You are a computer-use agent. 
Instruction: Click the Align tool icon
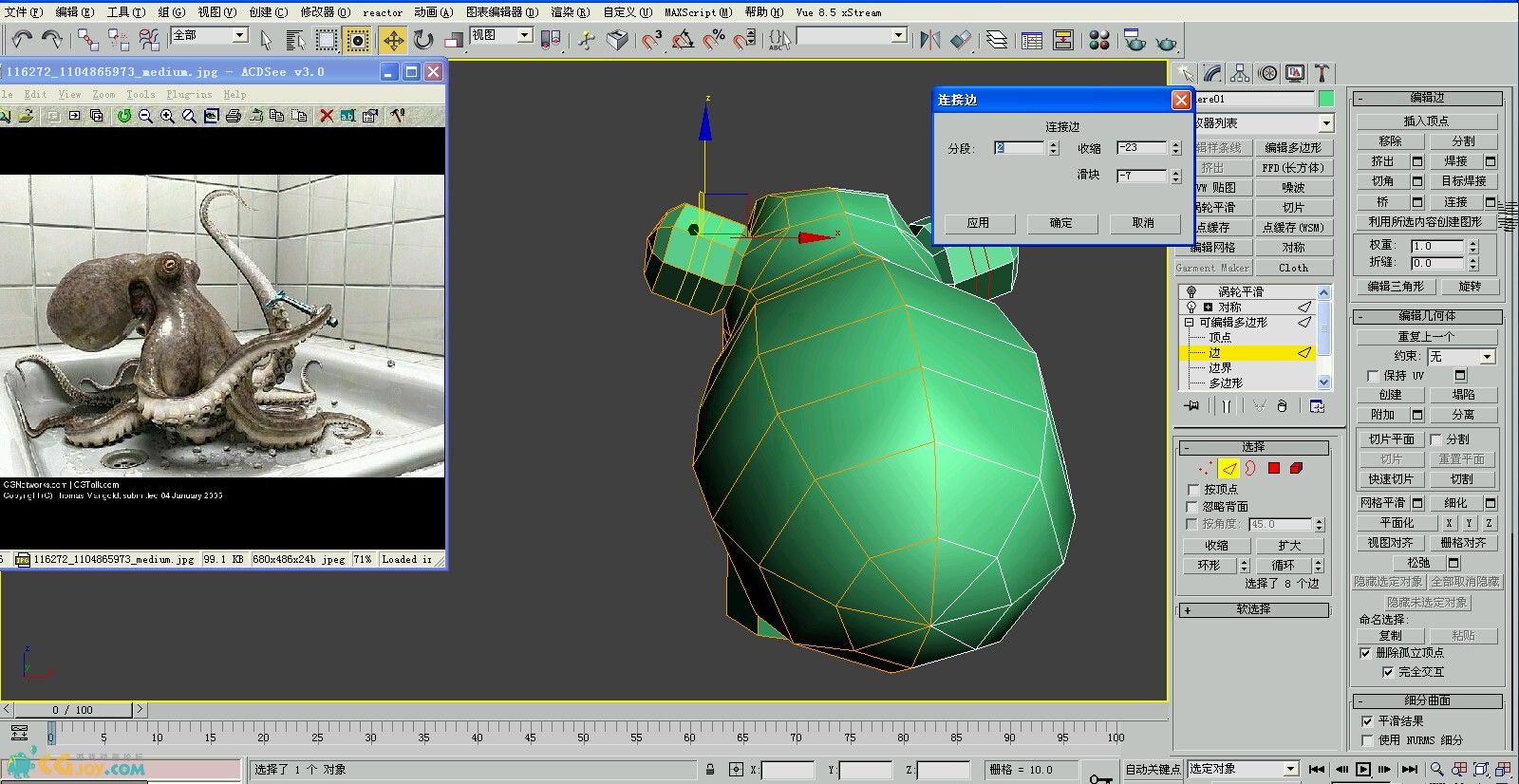pyautogui.click(x=962, y=40)
